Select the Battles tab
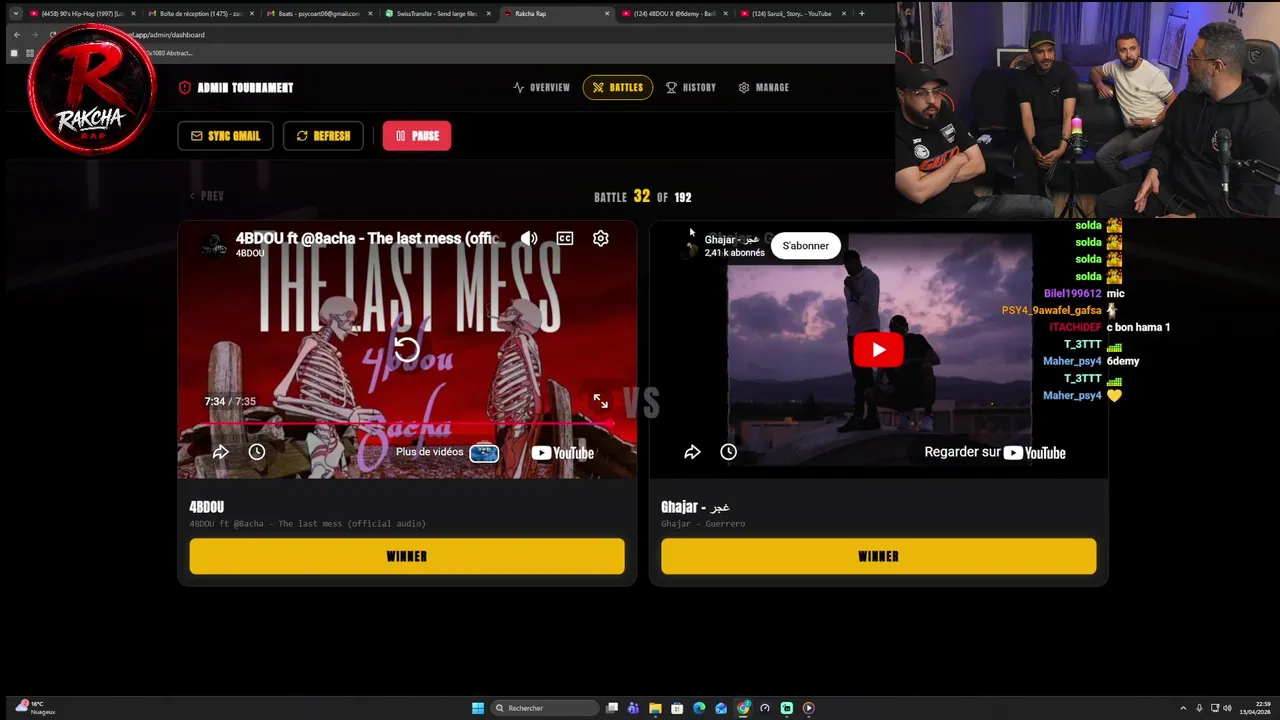Screen dimensions: 1280x720 point(618,88)
